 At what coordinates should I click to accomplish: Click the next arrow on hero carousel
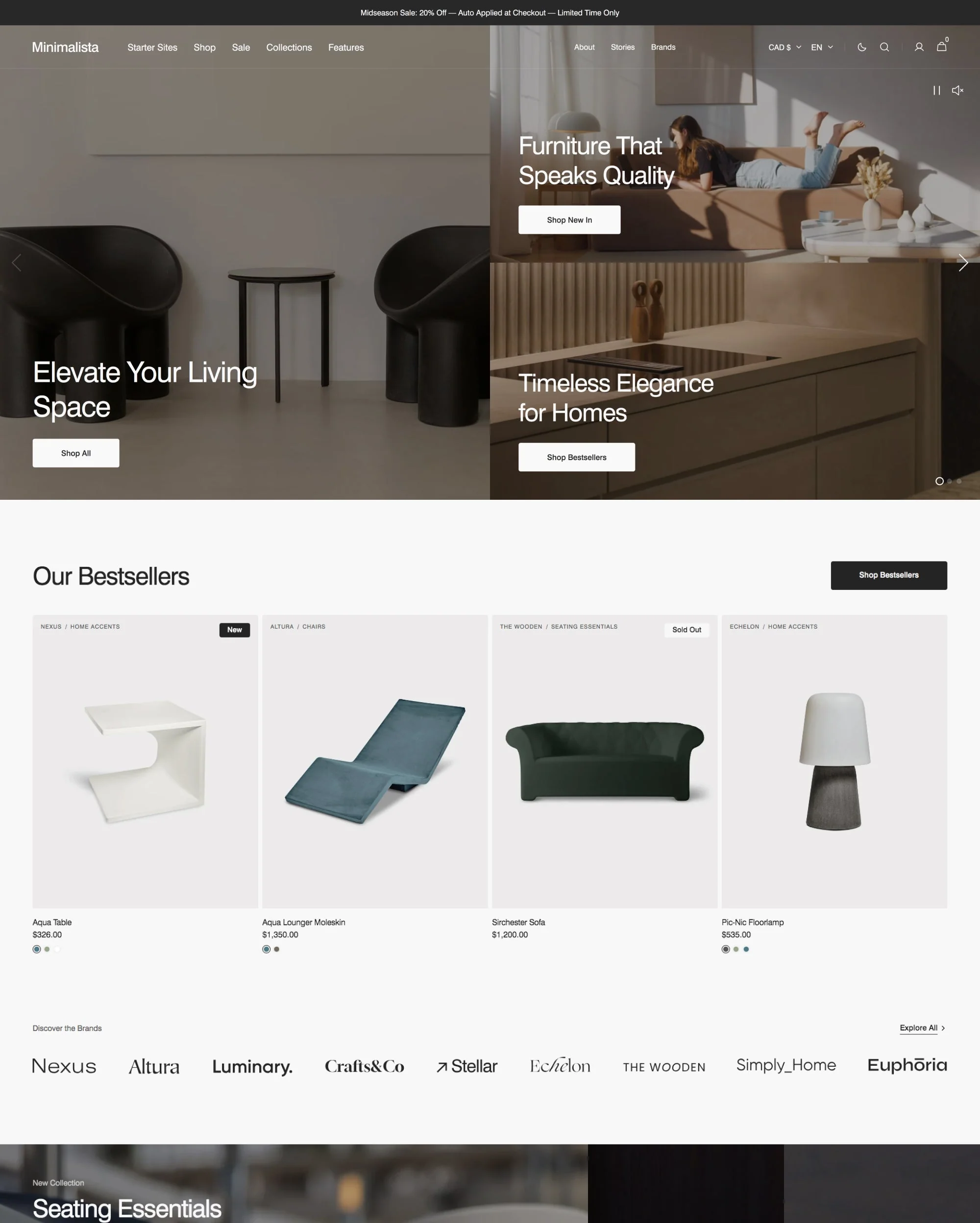962,262
